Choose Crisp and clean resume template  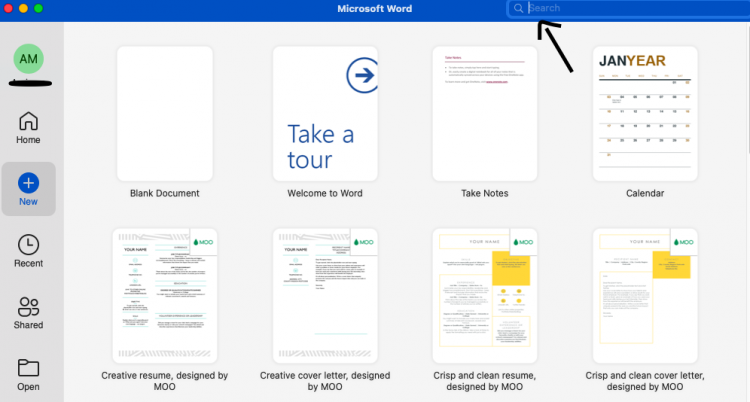485,296
